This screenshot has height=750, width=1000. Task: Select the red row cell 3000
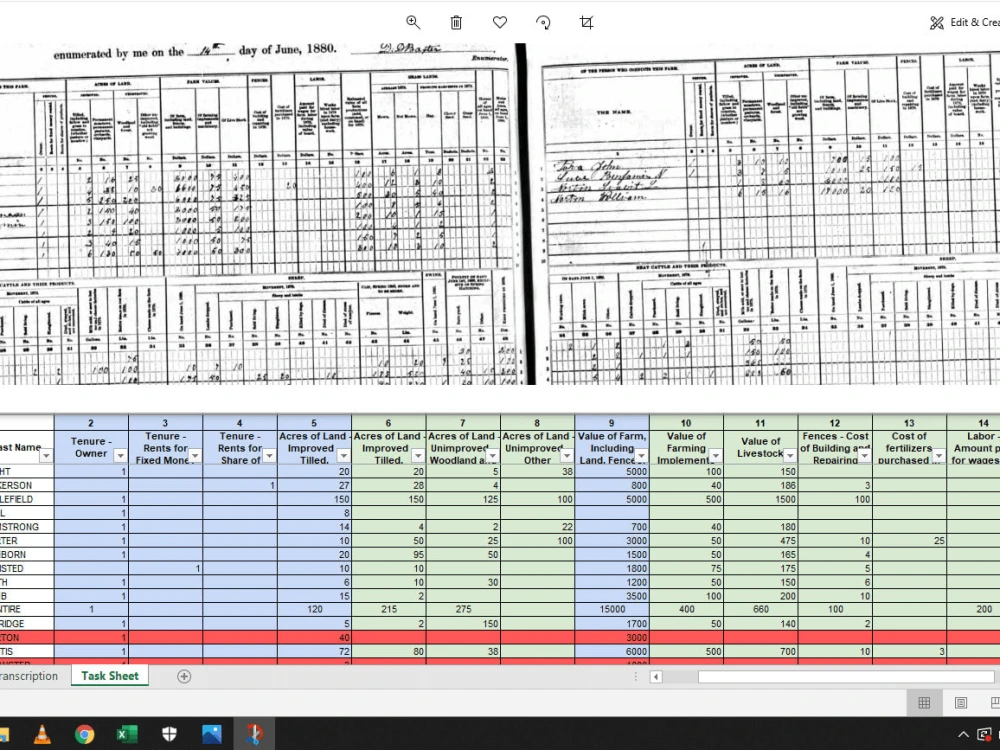612,637
